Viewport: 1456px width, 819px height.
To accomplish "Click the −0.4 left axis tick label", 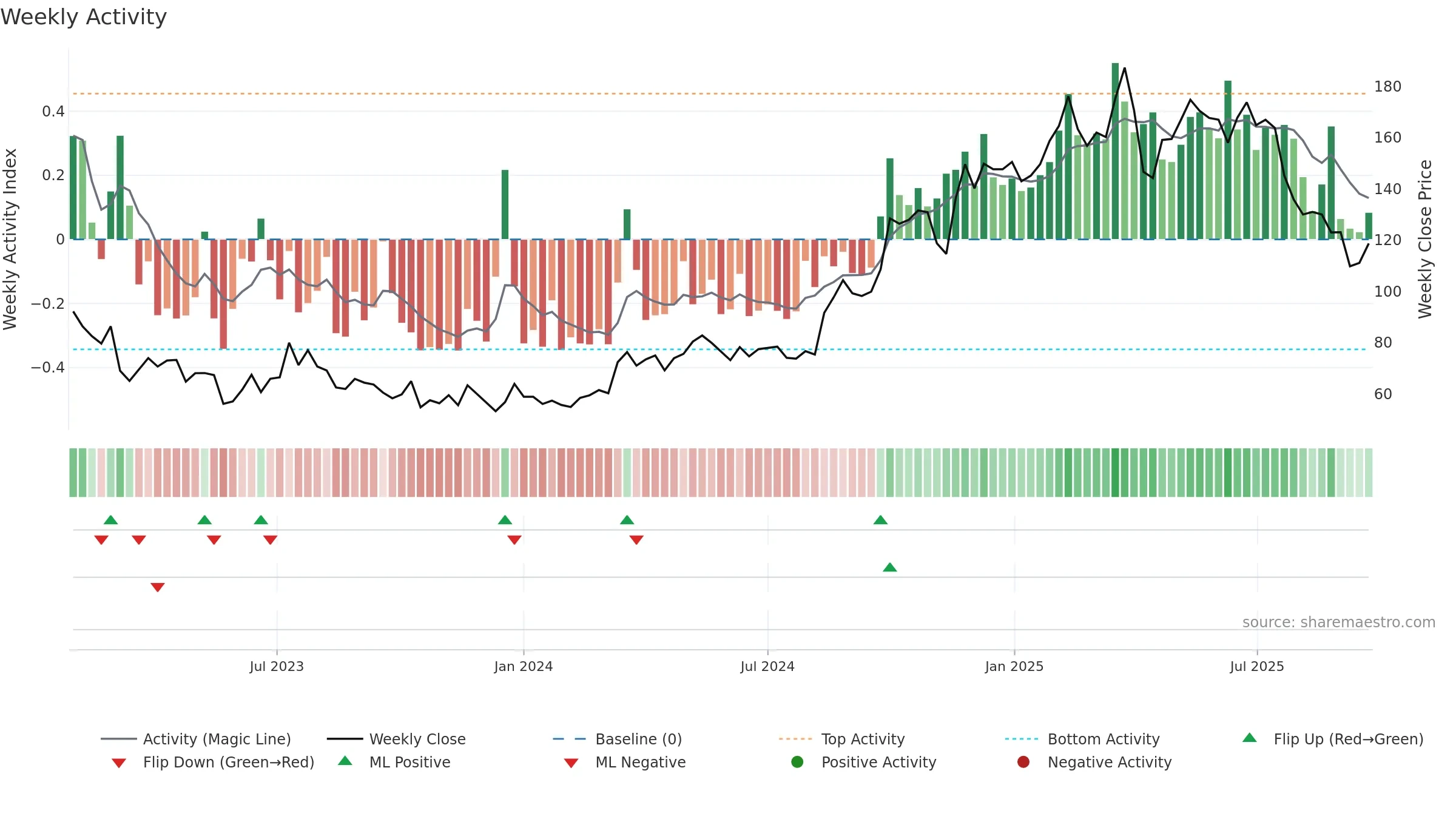I will tap(47, 368).
